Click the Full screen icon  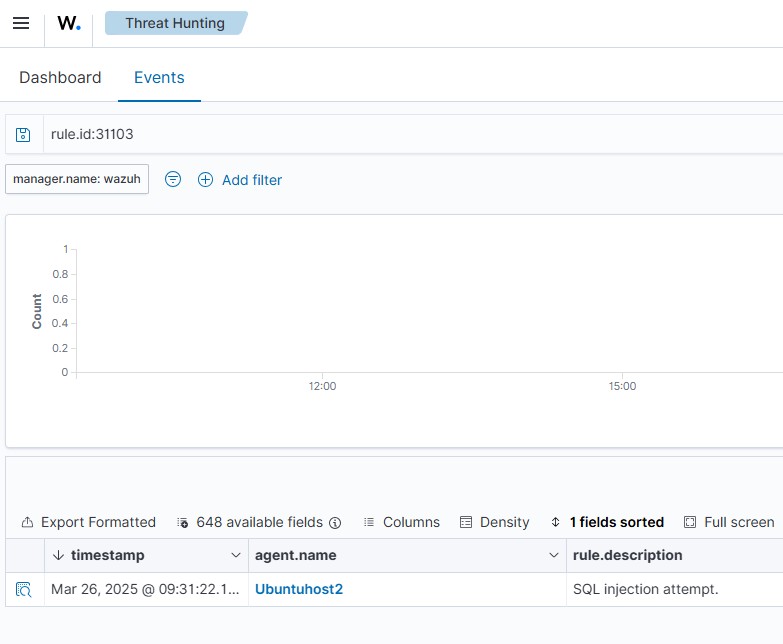pos(690,522)
